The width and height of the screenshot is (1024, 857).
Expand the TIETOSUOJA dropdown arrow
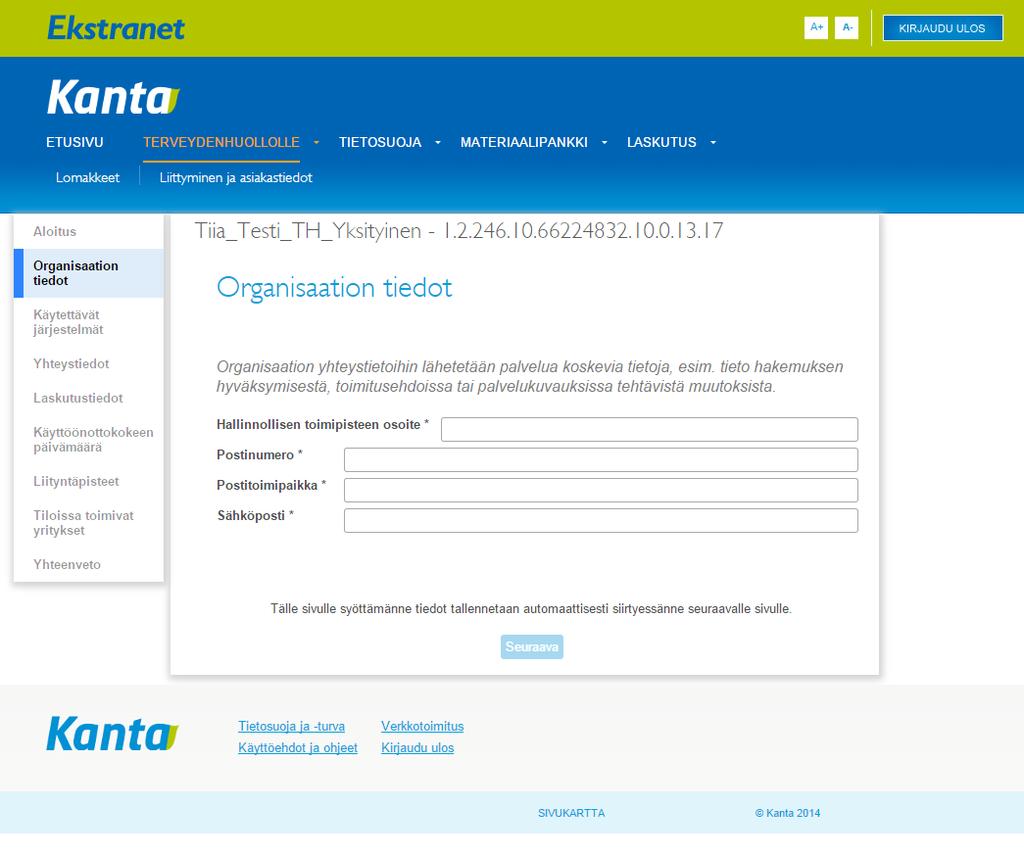438,142
